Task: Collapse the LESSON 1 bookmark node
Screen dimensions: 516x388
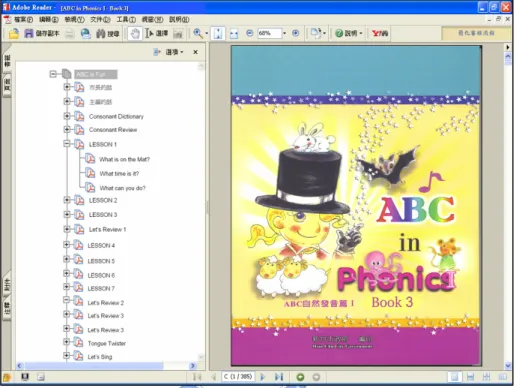Action: (67, 144)
